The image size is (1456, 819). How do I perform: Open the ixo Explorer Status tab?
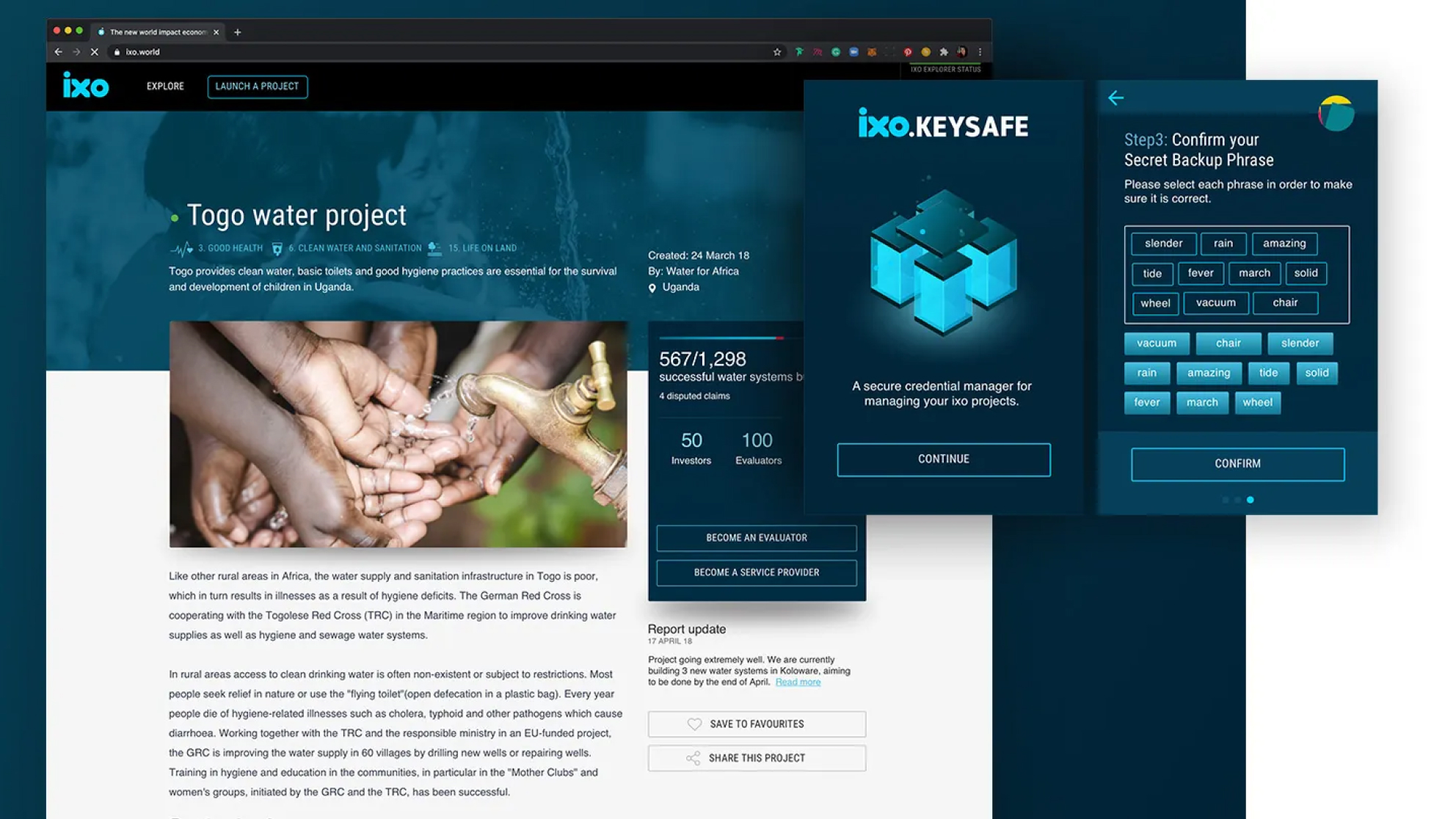click(945, 69)
